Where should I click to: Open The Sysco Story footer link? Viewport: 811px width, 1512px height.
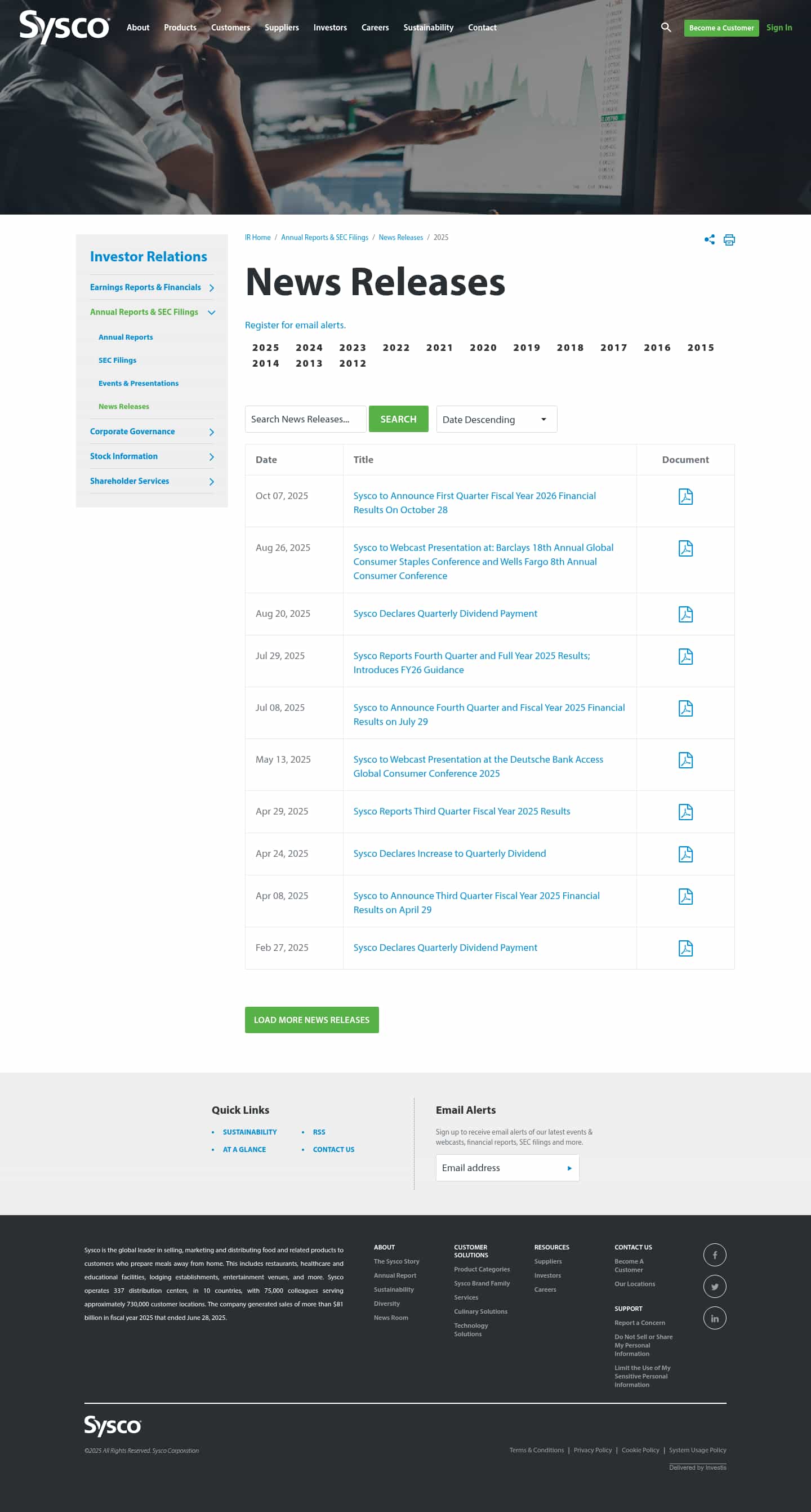click(x=396, y=1261)
